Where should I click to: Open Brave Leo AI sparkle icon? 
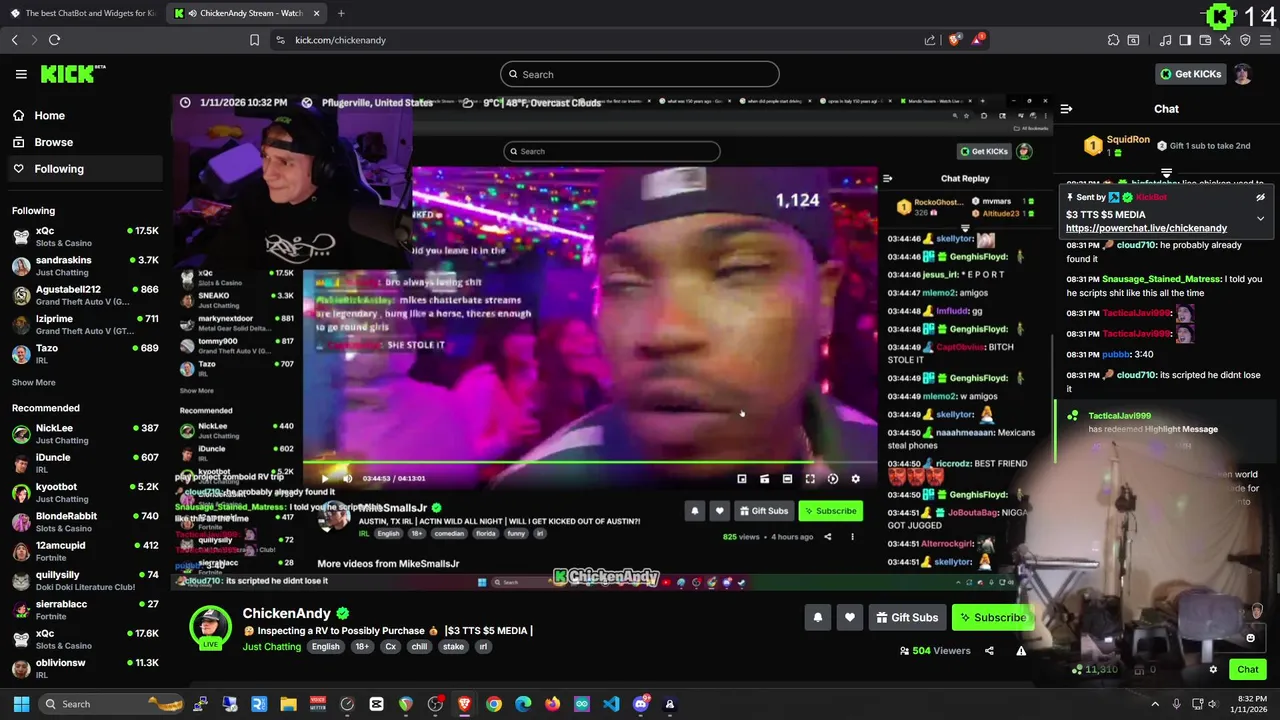click(x=1225, y=40)
